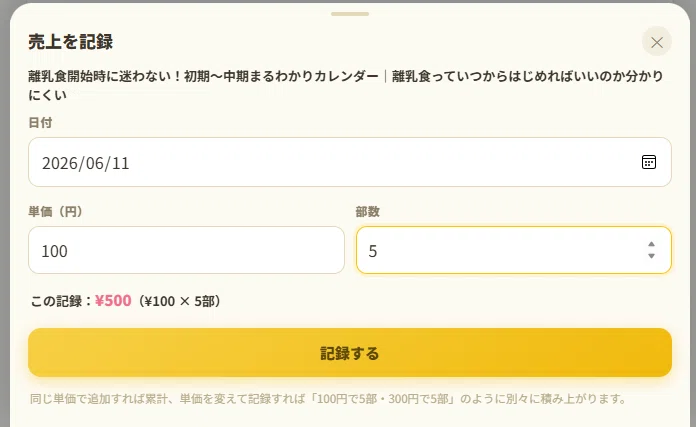Open the date picker calendar icon
This screenshot has height=427, width=696.
pyautogui.click(x=649, y=162)
